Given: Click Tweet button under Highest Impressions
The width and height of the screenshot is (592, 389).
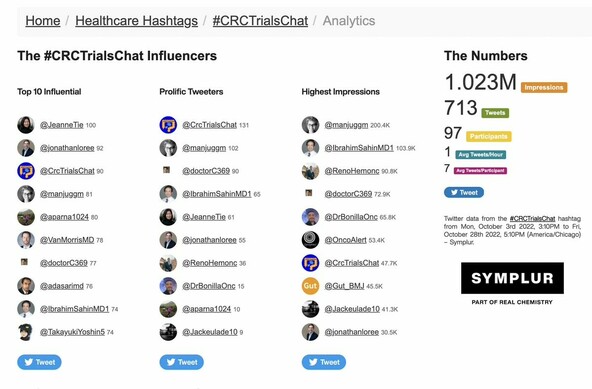Looking at the screenshot, I should pos(324,362).
